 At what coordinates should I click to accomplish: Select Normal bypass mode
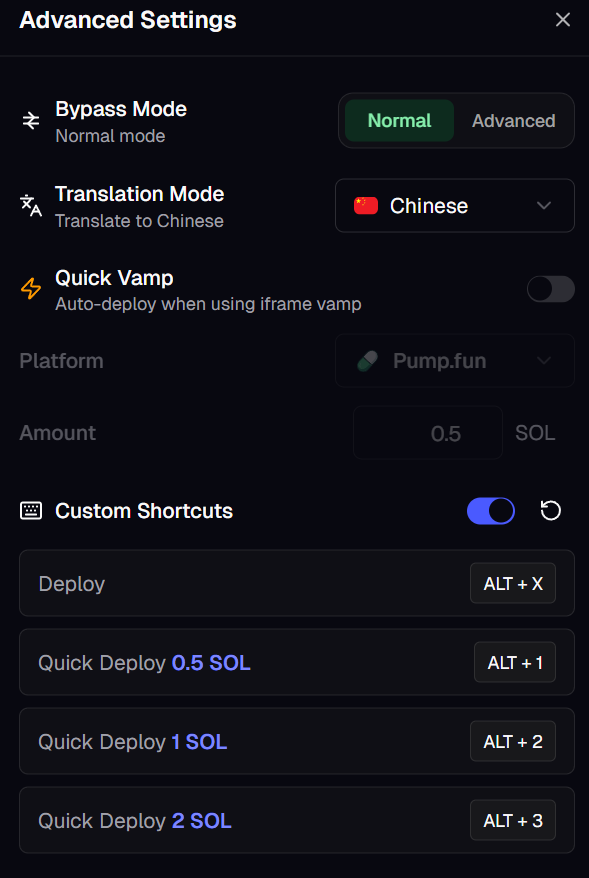click(399, 120)
